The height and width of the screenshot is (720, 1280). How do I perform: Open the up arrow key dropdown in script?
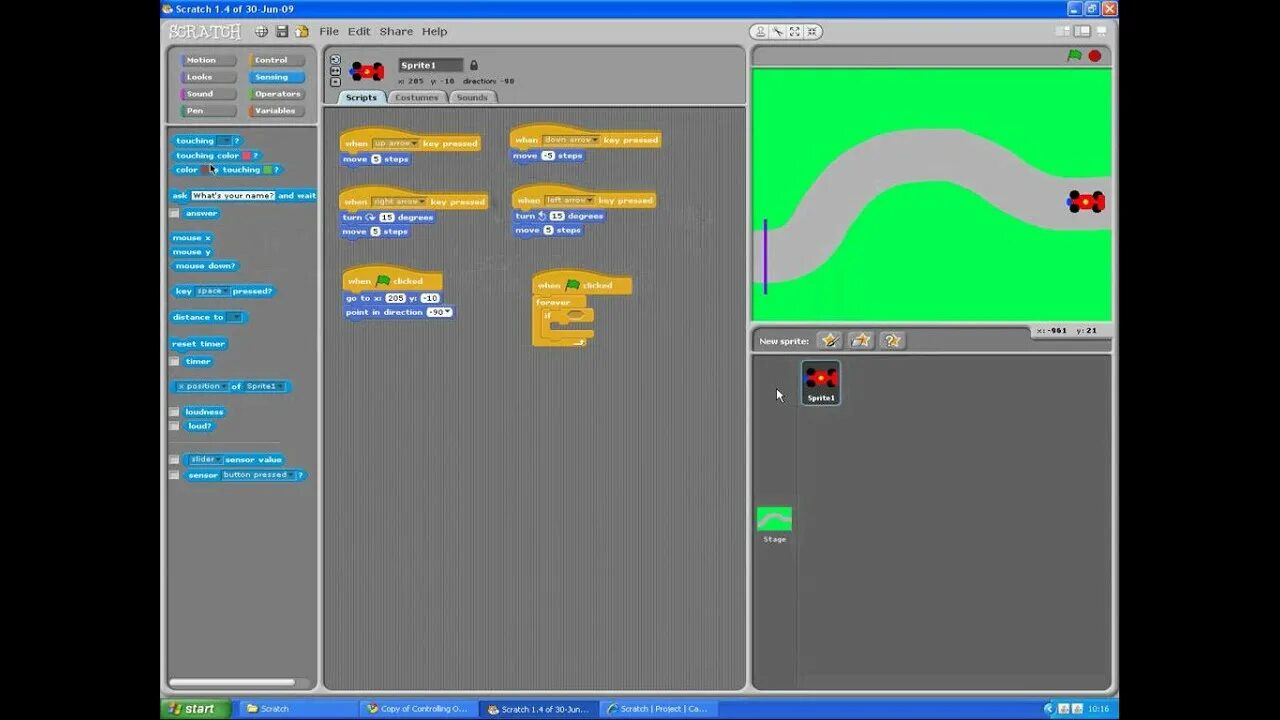tap(395, 143)
